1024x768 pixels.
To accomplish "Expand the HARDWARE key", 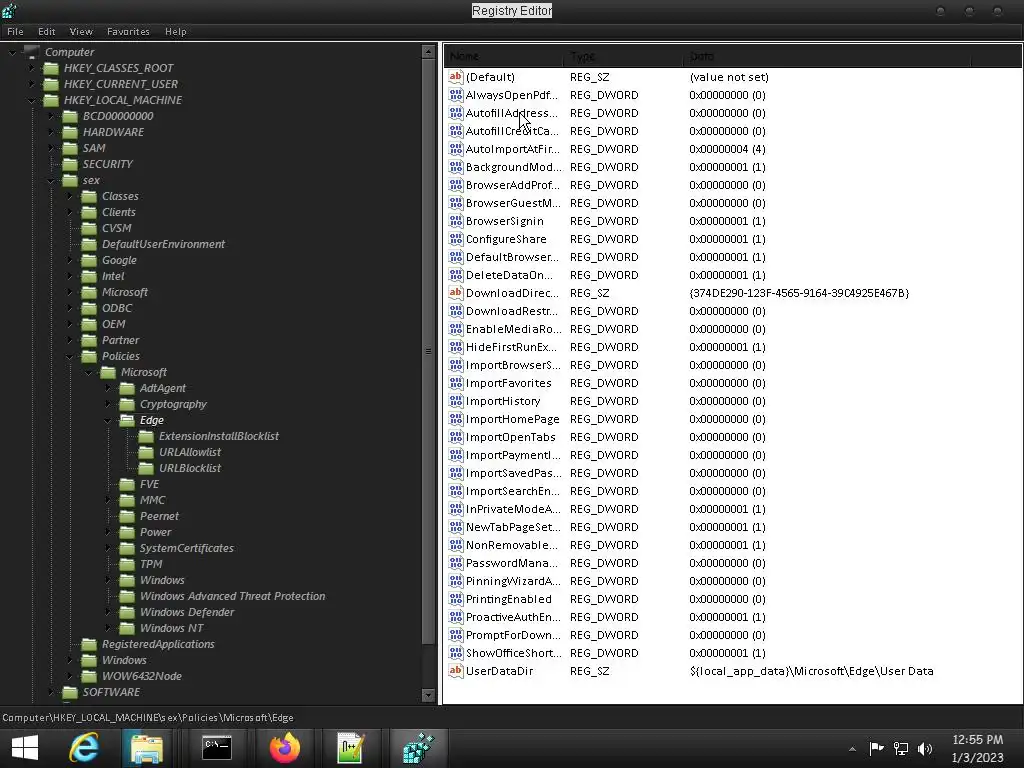I will [51, 132].
